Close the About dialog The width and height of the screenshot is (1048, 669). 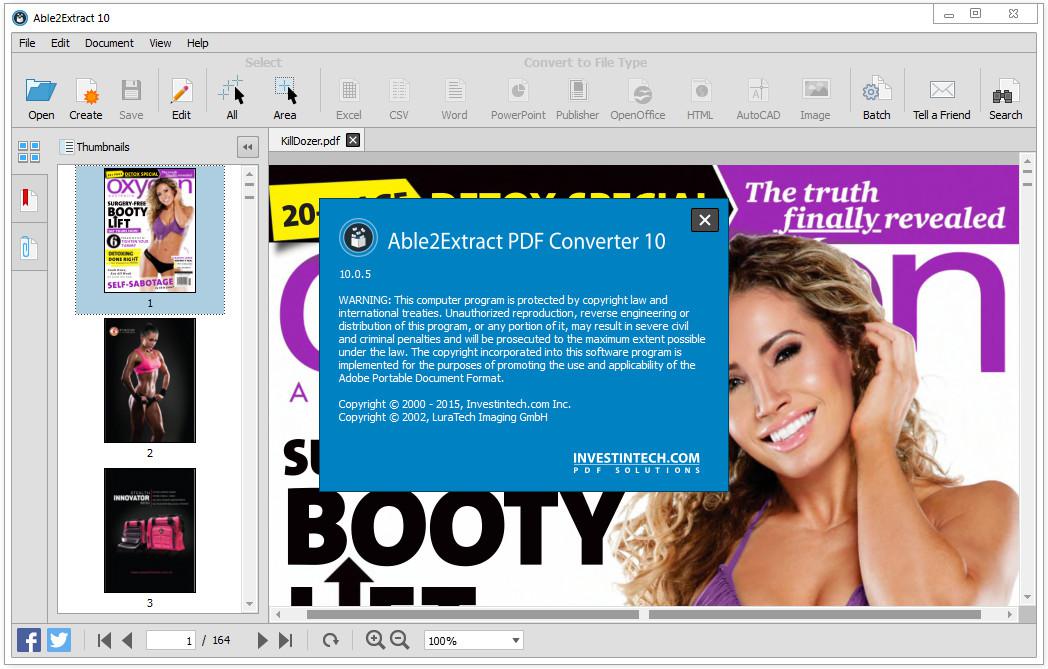(x=704, y=220)
